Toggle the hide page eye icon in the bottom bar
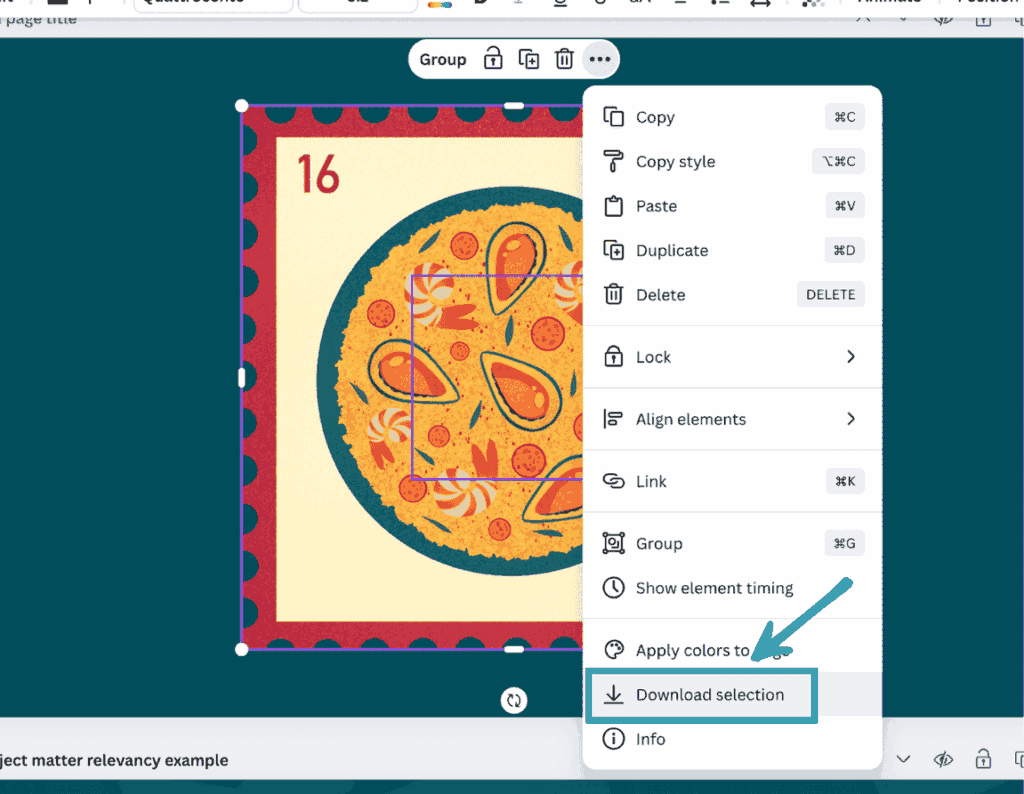Screen dimensions: 1024x794 click(943, 760)
